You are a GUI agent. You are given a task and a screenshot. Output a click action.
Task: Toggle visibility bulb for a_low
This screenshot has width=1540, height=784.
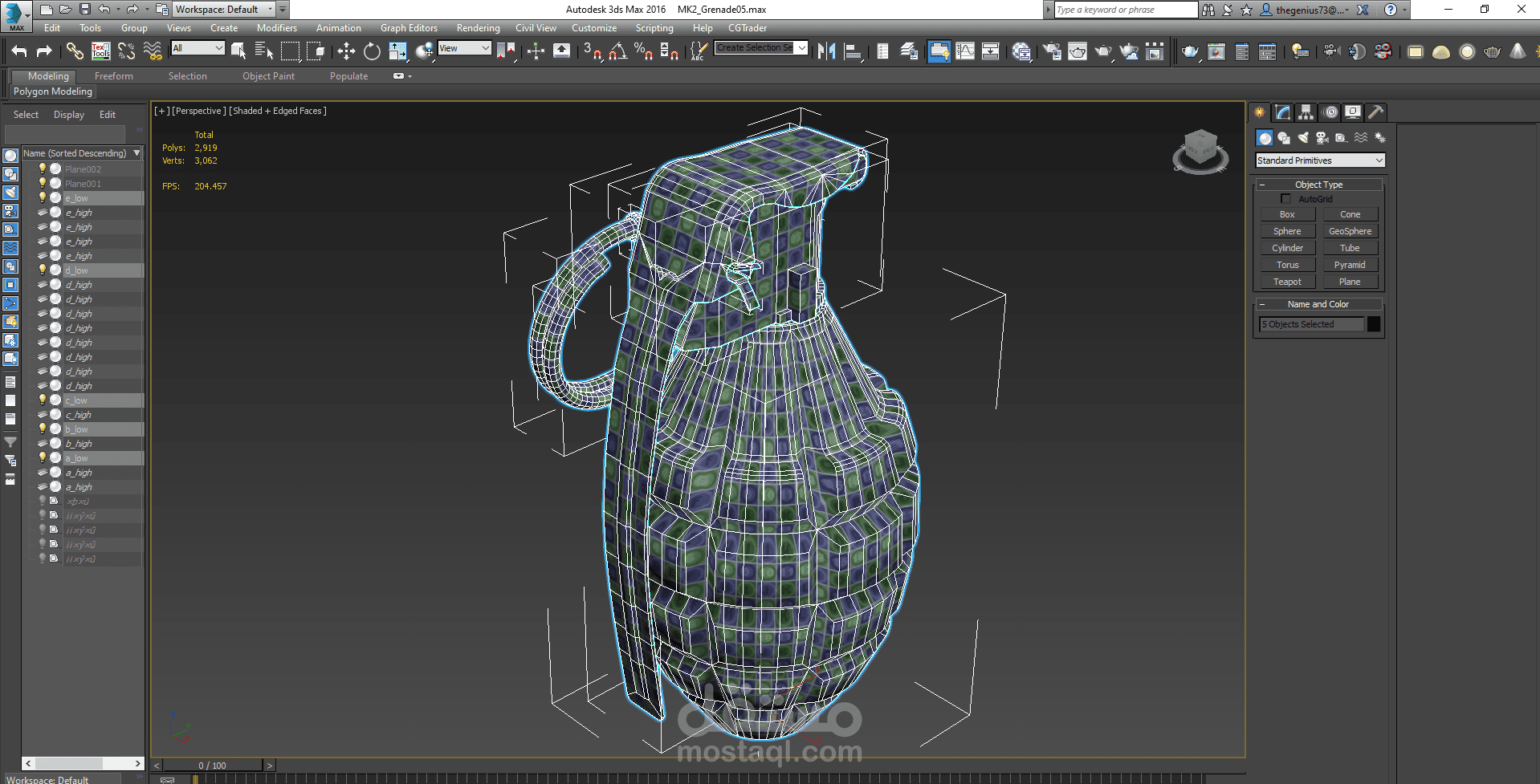pyautogui.click(x=43, y=457)
